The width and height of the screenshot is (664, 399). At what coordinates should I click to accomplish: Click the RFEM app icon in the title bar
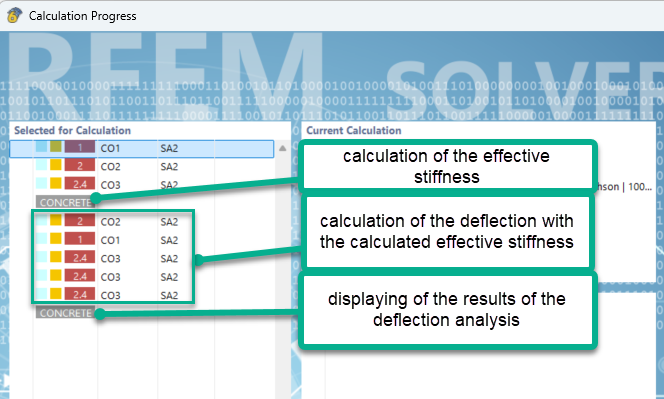click(14, 15)
